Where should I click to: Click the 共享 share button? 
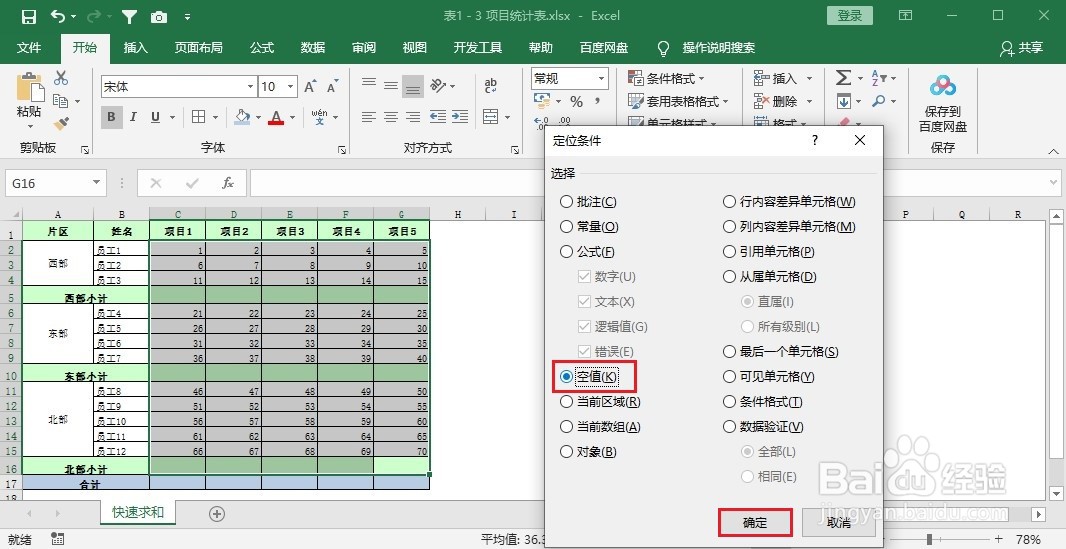(x=1022, y=48)
